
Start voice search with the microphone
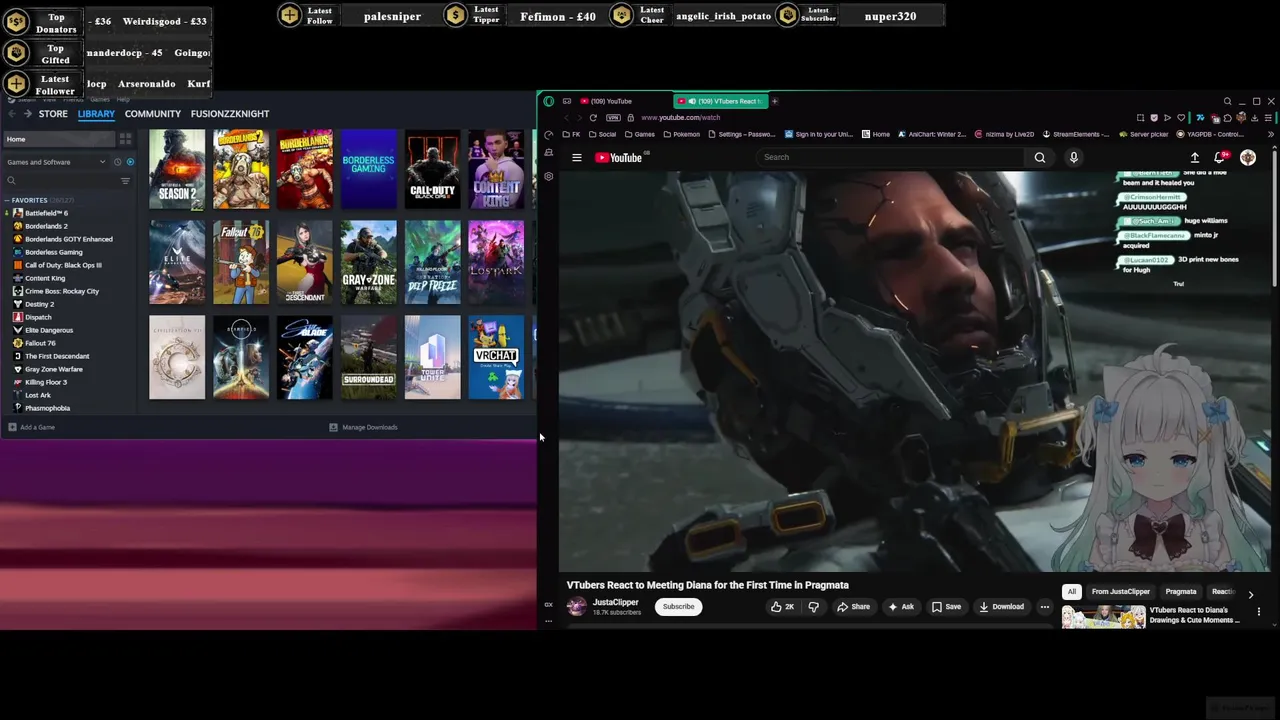coord(1074,157)
